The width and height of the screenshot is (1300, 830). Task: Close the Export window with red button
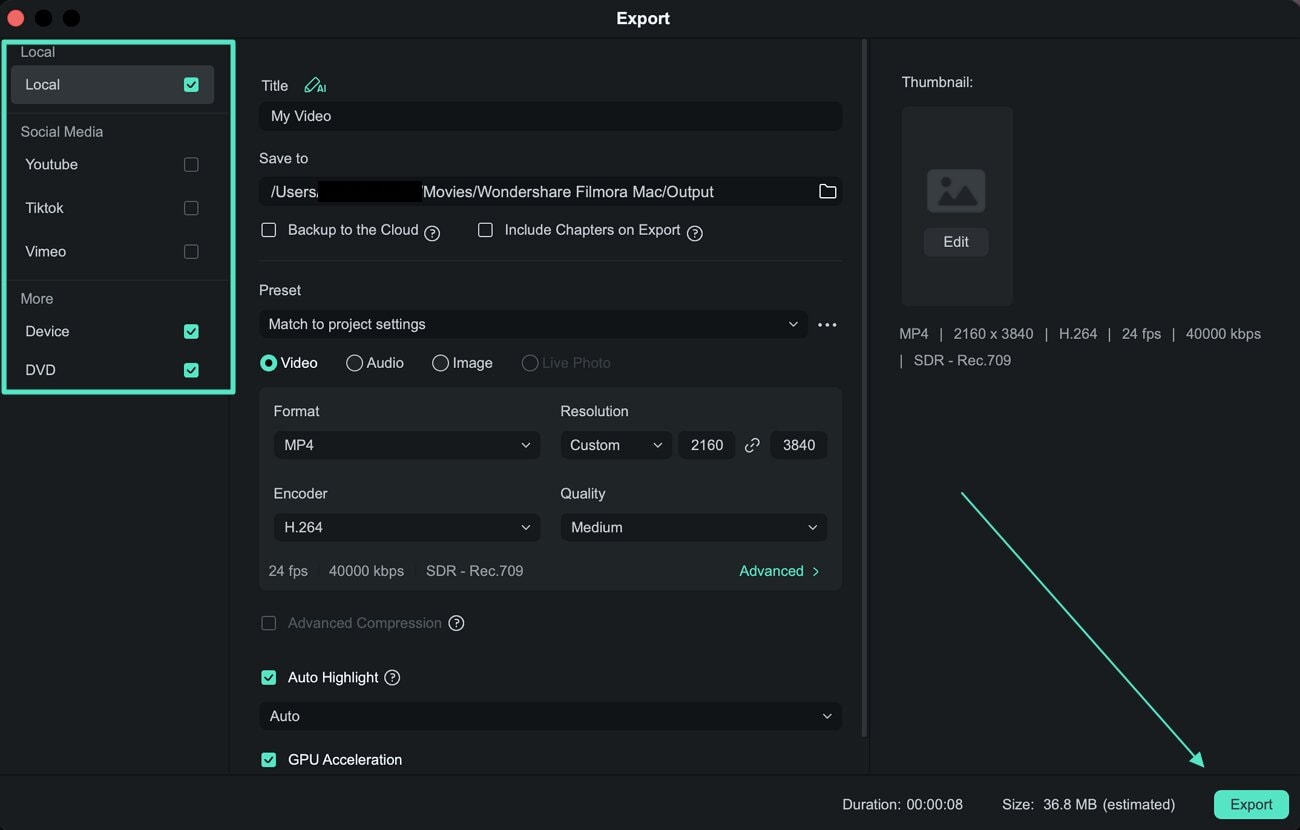15,18
